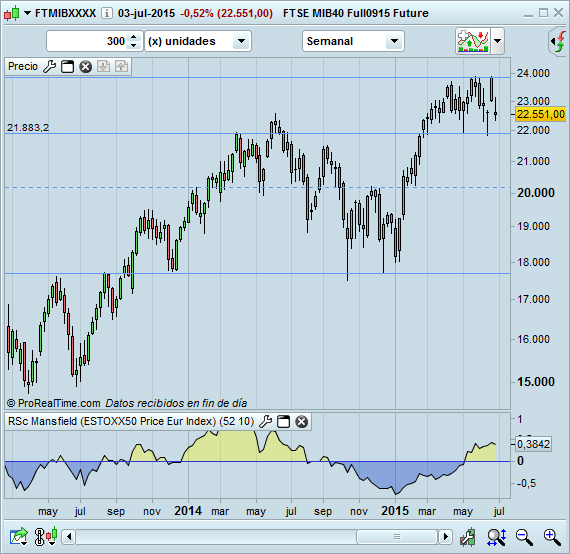This screenshot has width=570, height=554.
Task: Click the move-panel-up arrow in Precio bar
Action: point(121,67)
